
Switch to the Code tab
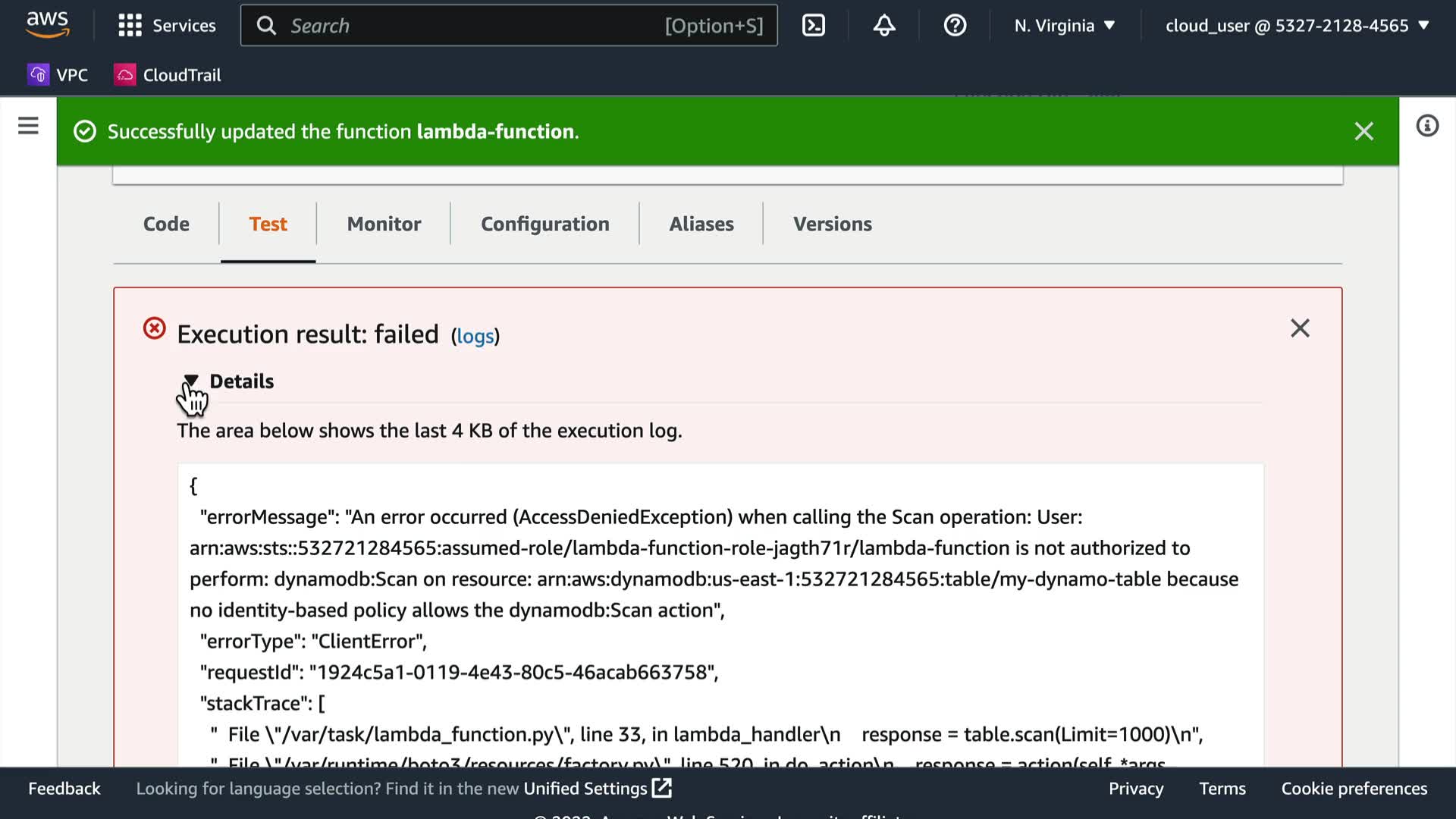pyautogui.click(x=166, y=224)
